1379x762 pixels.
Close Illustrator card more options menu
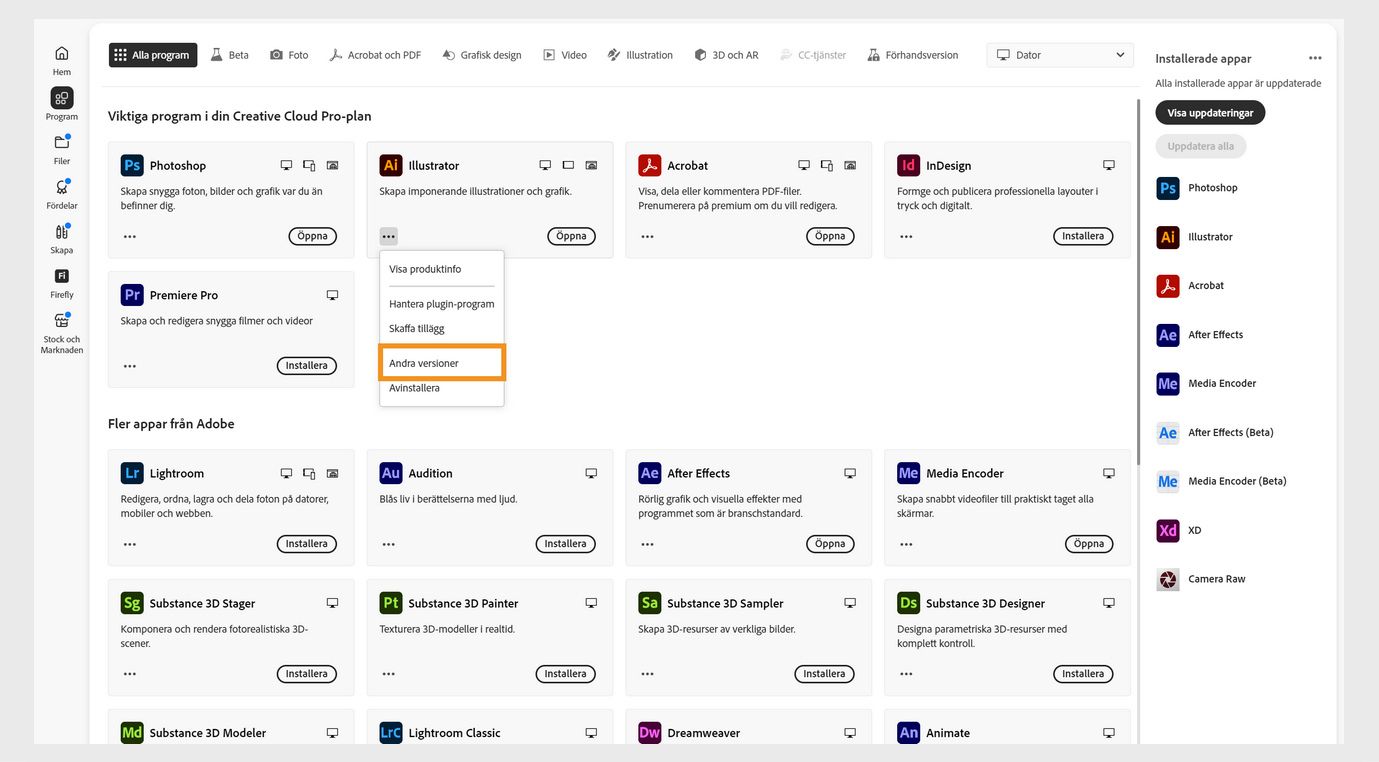tap(389, 237)
